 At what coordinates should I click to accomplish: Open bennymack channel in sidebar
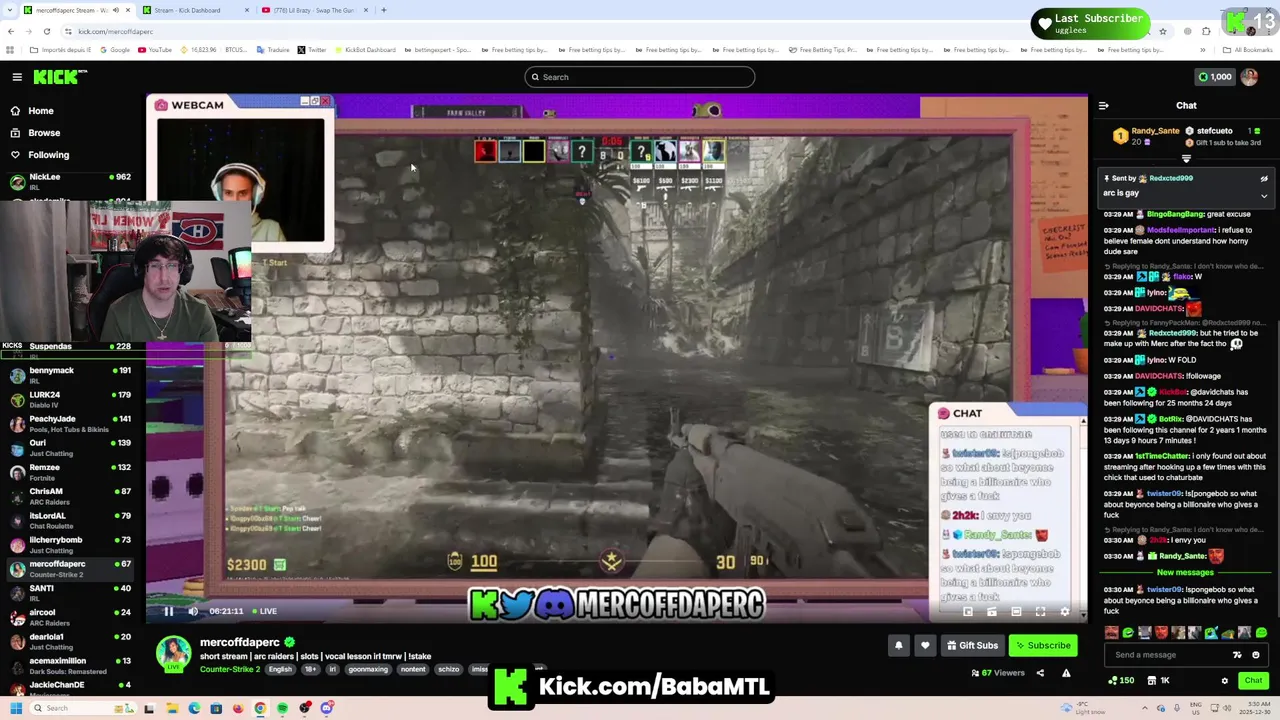(x=70, y=375)
